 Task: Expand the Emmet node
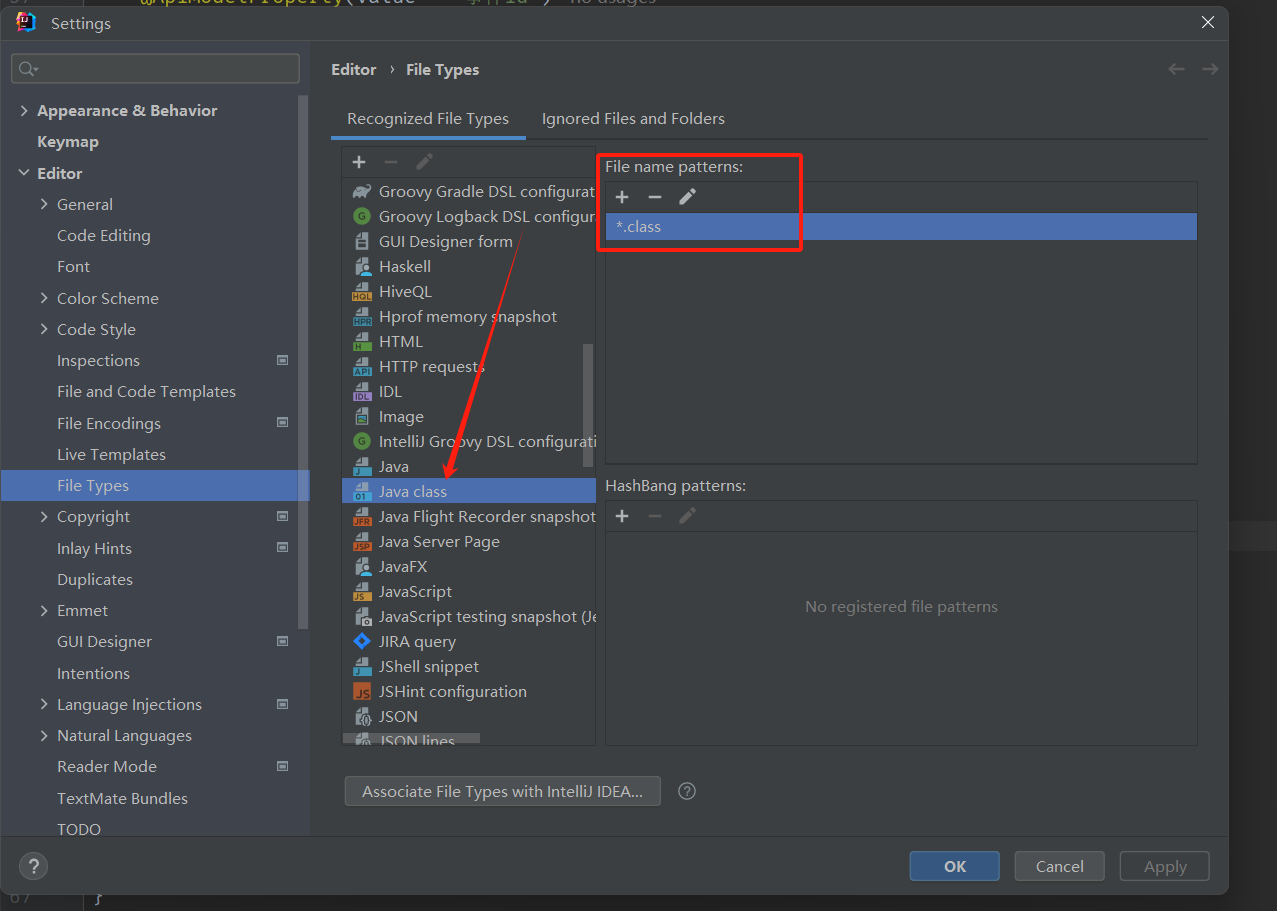[x=44, y=610]
